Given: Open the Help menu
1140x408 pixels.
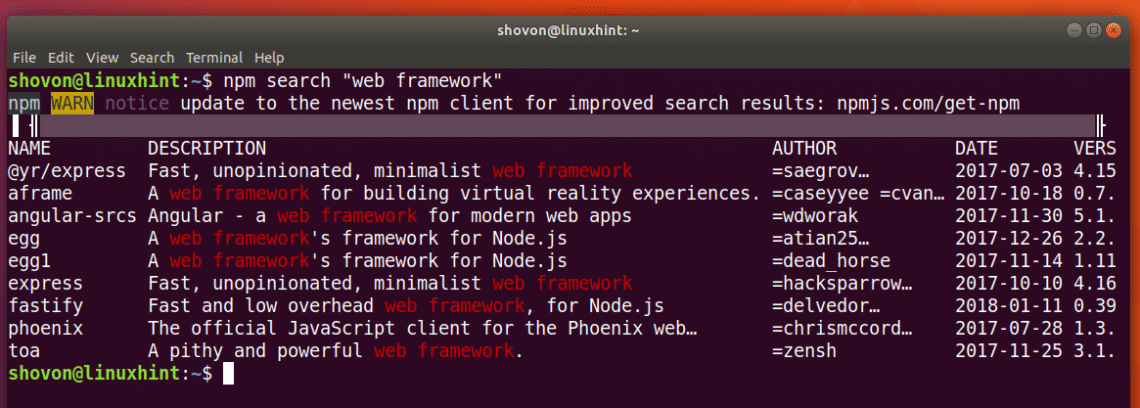Looking at the screenshot, I should (270, 58).
